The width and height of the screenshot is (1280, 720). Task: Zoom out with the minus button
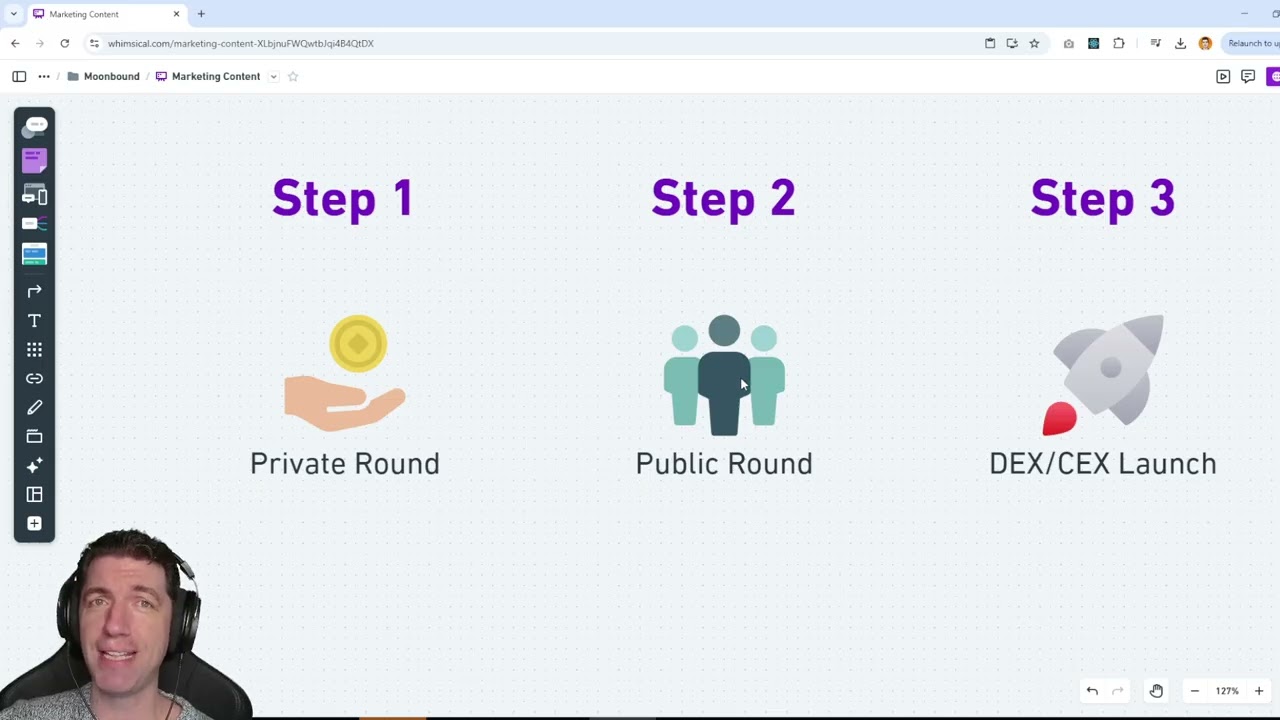click(1194, 691)
